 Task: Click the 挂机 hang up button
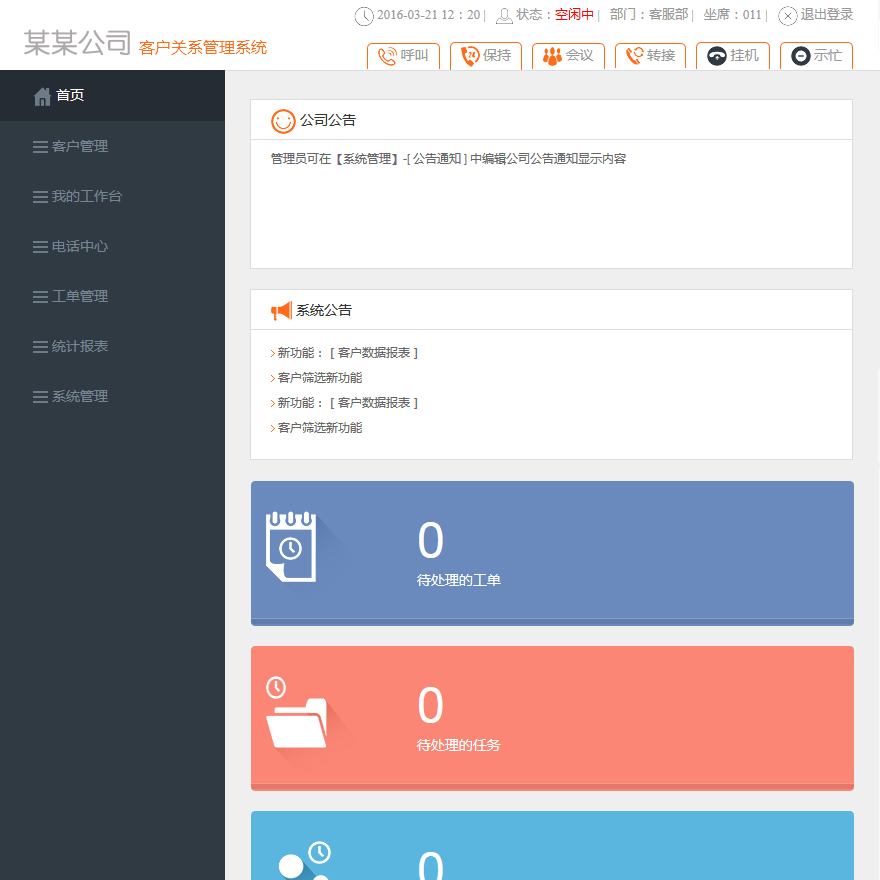click(733, 56)
